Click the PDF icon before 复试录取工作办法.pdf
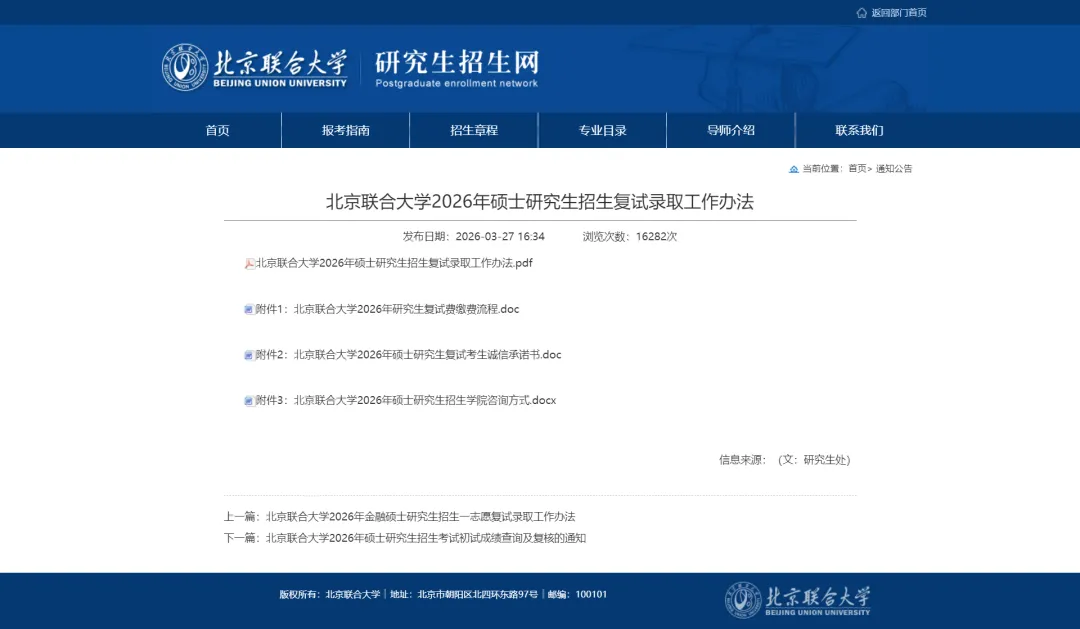1080x629 pixels. coord(249,264)
